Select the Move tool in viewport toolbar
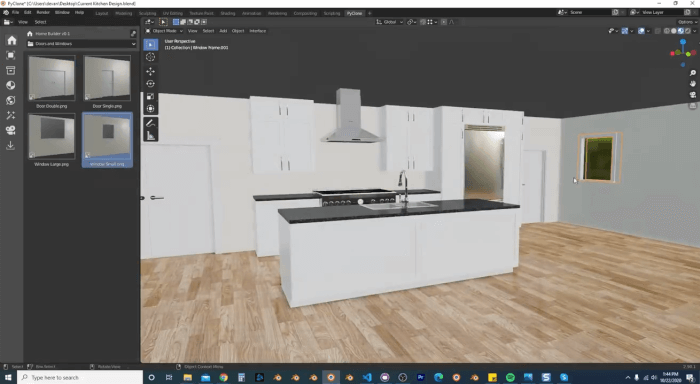This screenshot has width=700, height=384. click(x=150, y=71)
